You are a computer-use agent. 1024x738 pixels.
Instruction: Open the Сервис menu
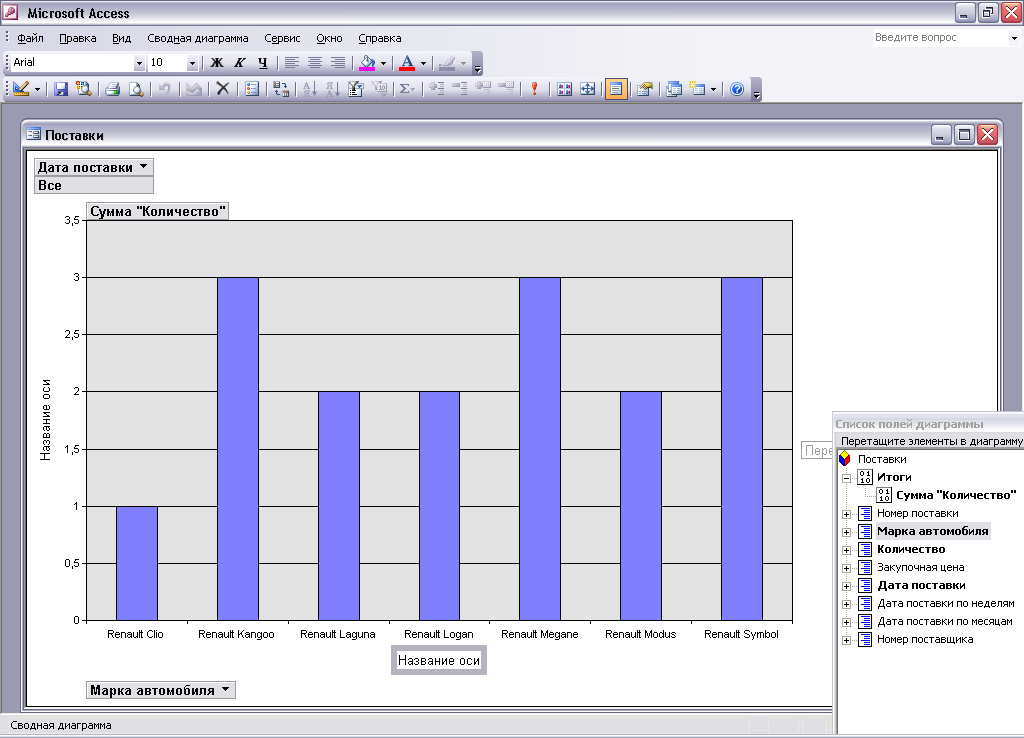(282, 39)
